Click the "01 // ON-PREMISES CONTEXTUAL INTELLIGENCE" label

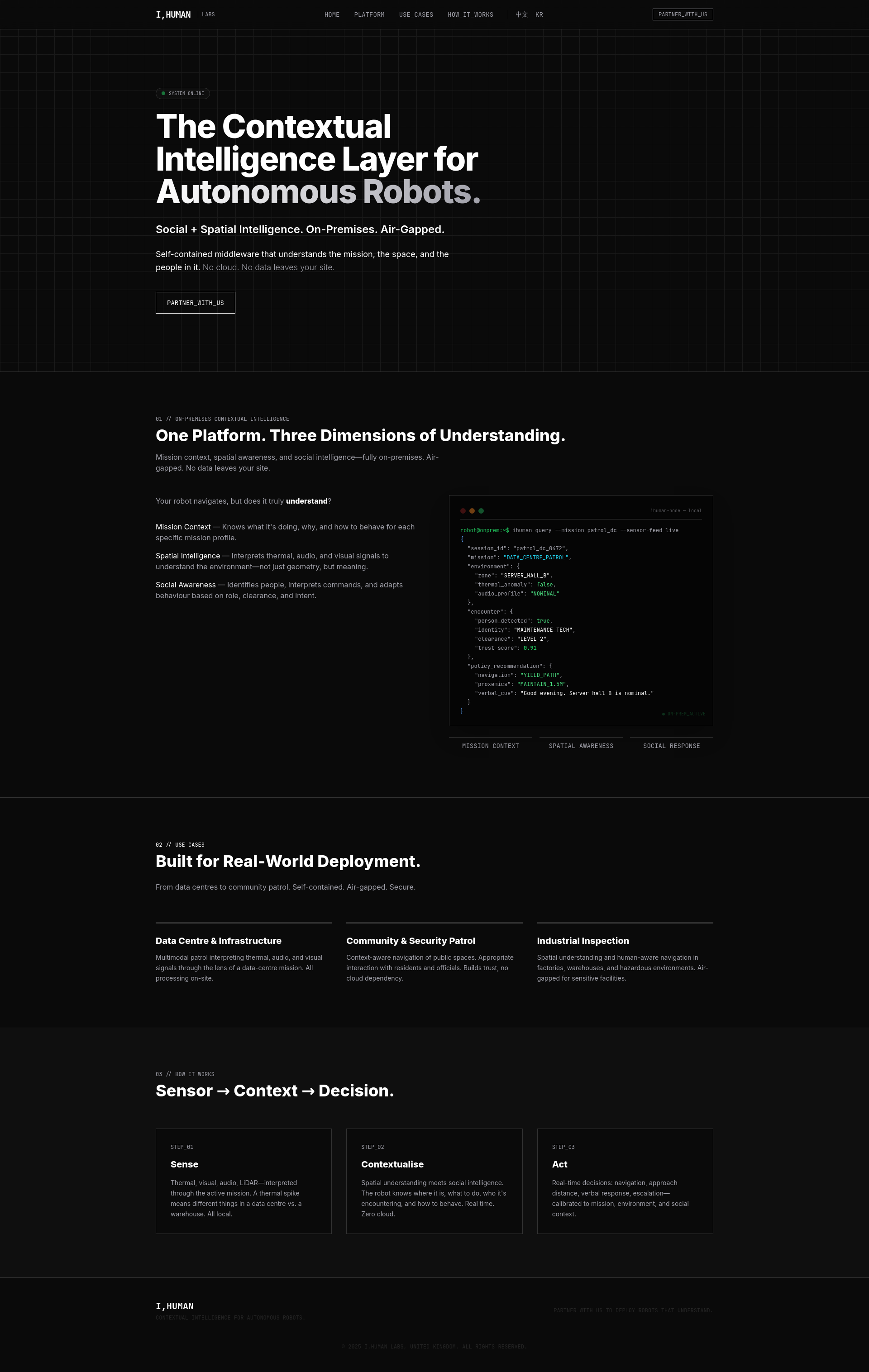[x=222, y=419]
